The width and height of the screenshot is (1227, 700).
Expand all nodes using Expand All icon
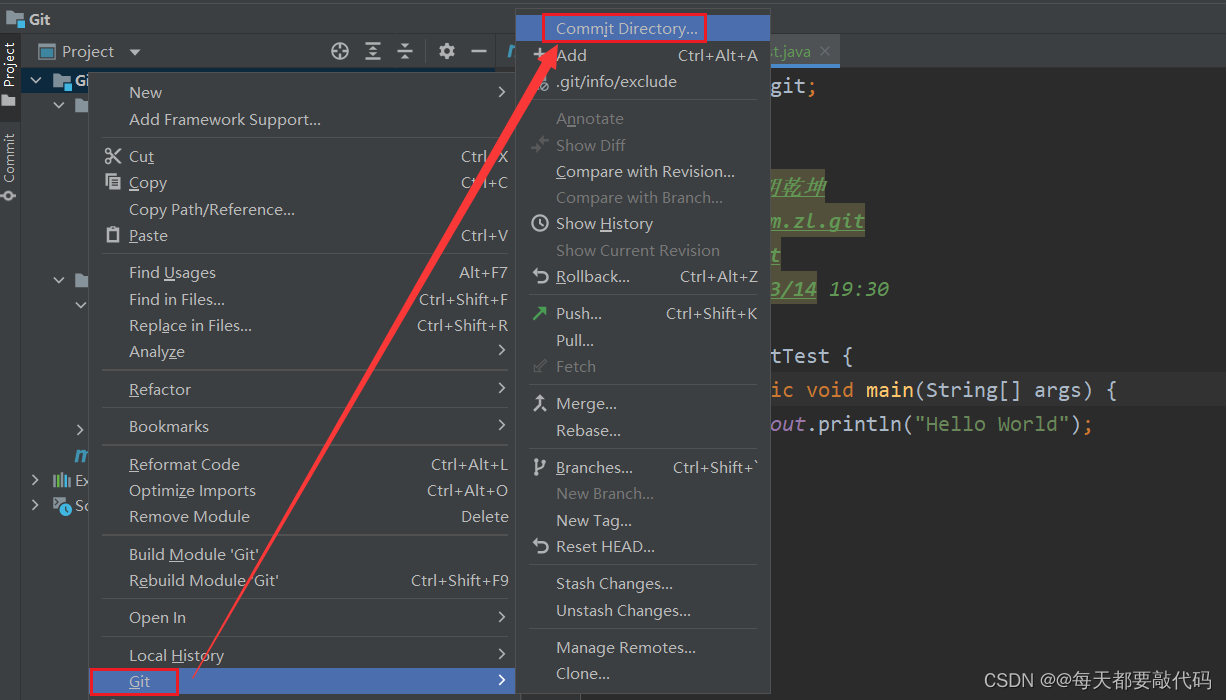point(373,50)
